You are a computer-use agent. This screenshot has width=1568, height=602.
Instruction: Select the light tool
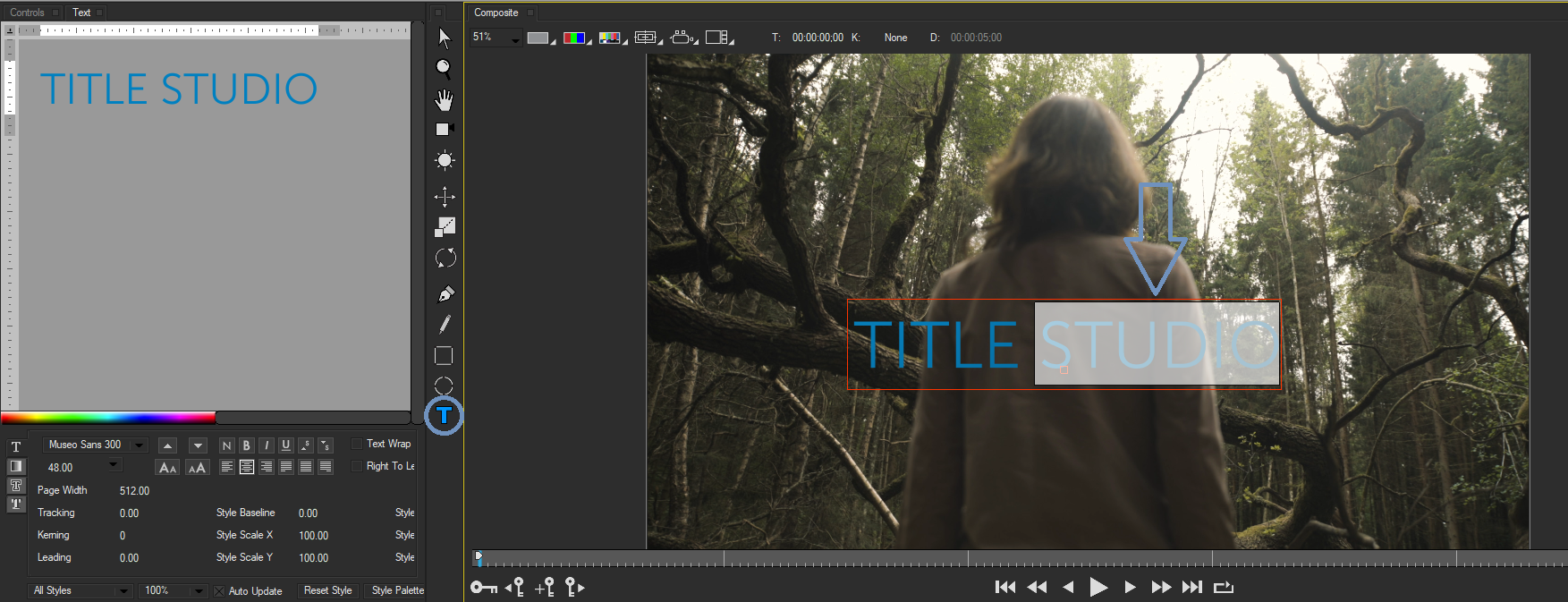[x=445, y=161]
